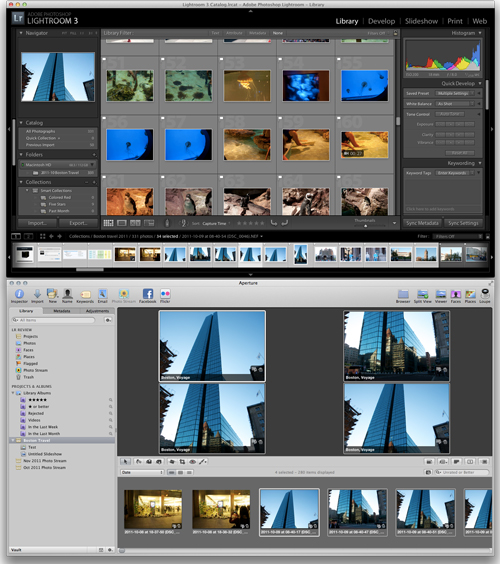Open the Web module in Lightroom

point(479,21)
